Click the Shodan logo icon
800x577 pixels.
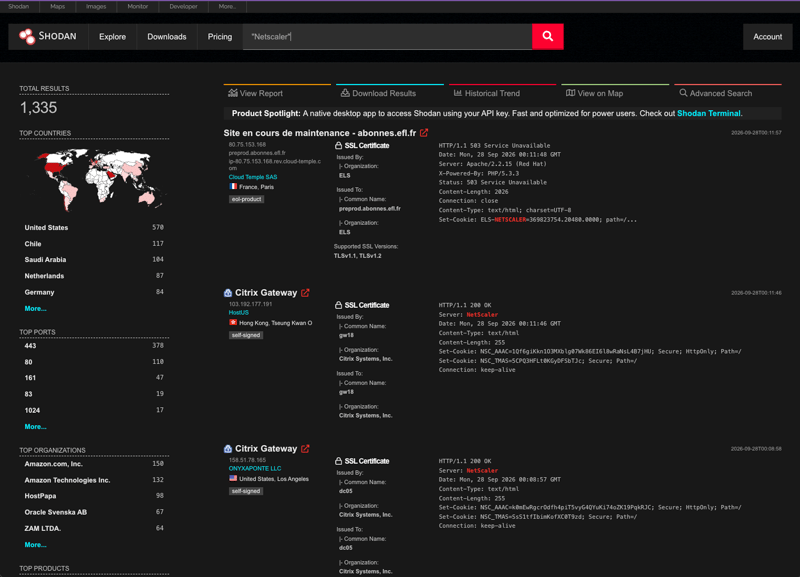click(x=27, y=36)
